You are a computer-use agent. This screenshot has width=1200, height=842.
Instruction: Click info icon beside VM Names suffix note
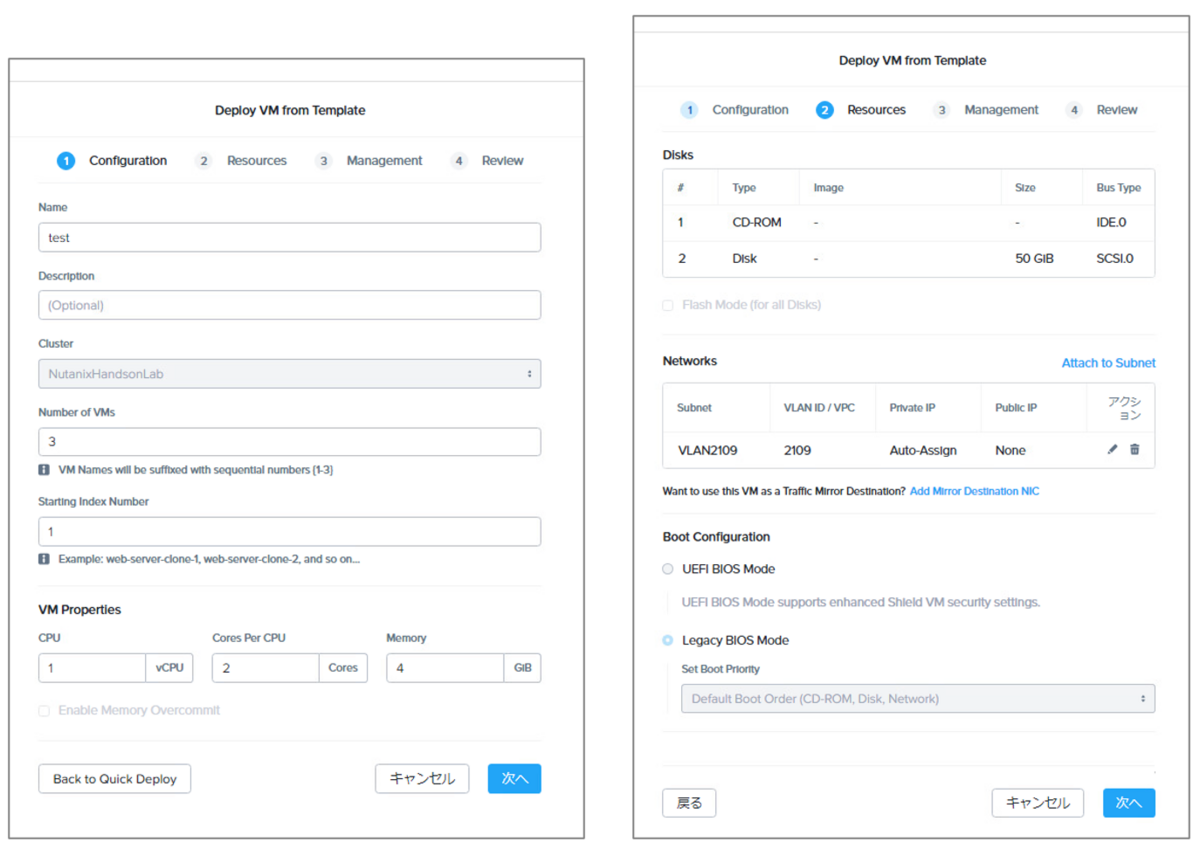(44, 470)
